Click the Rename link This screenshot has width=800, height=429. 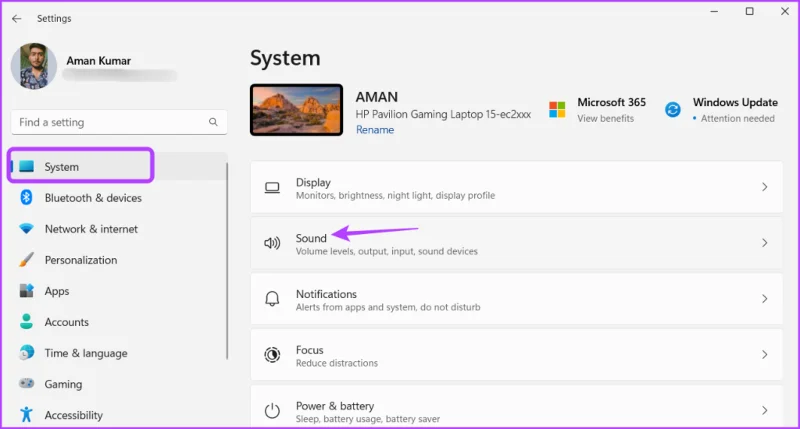[374, 130]
